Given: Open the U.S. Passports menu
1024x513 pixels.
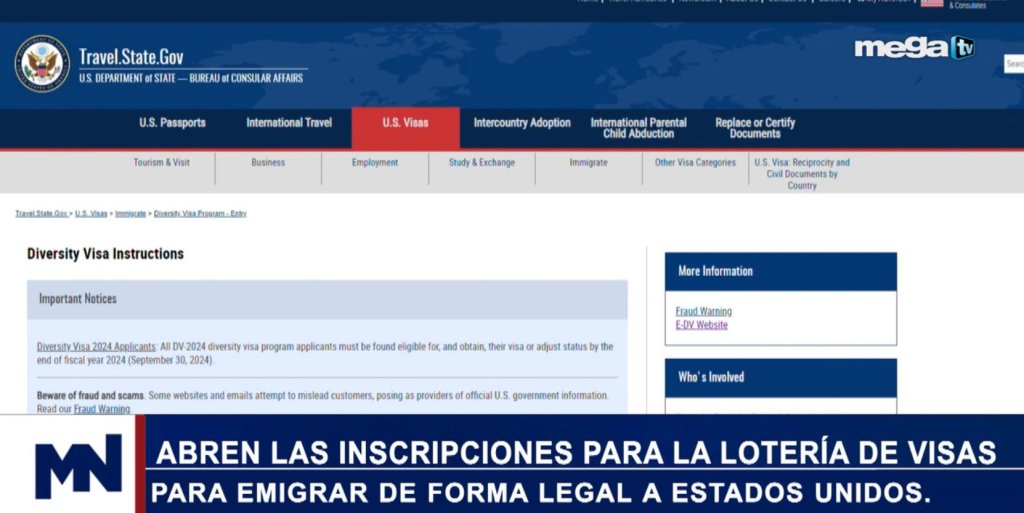Looking at the screenshot, I should 172,123.
